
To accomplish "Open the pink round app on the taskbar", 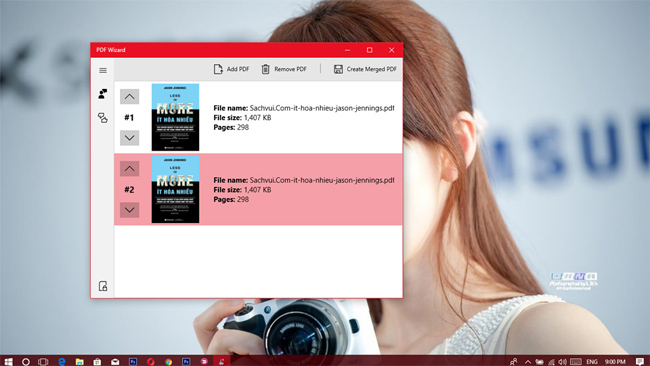I will coord(204,362).
